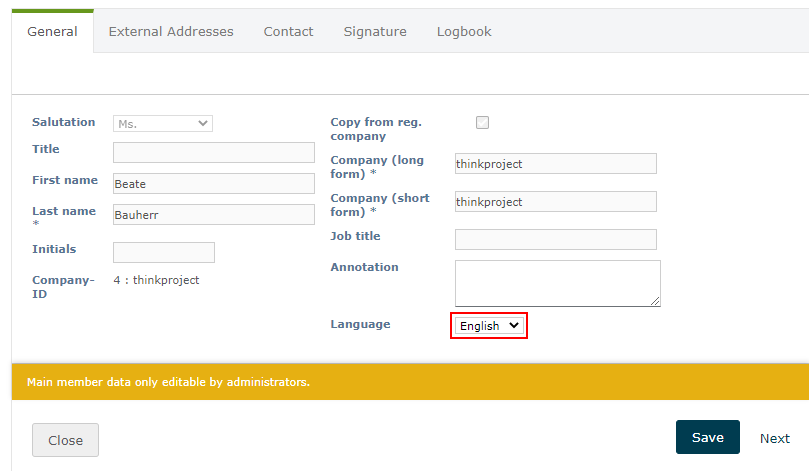Go to the Contact tab

point(288,32)
